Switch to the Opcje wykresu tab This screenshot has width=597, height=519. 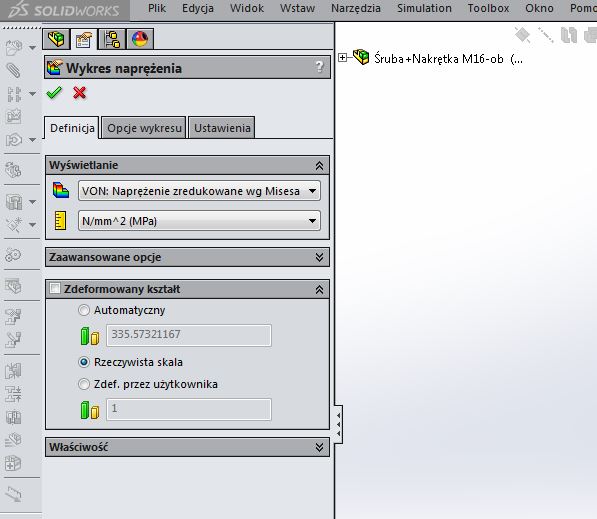(x=144, y=128)
